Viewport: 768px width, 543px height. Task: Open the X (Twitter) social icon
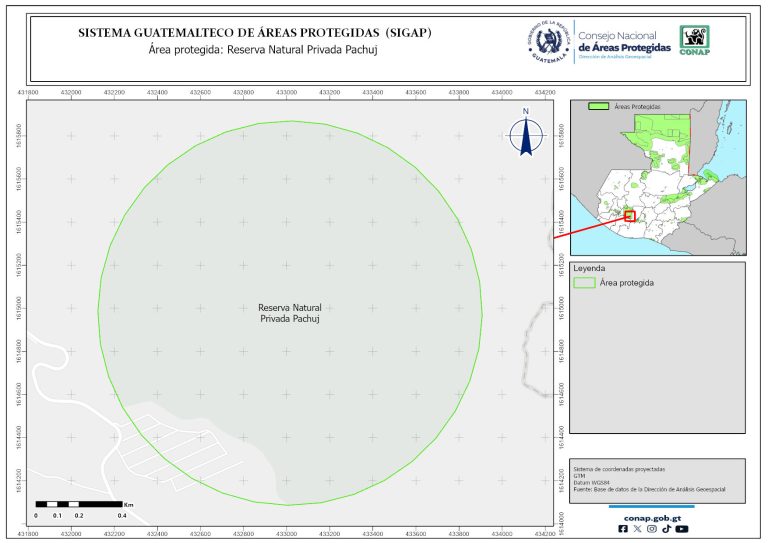coord(637,529)
